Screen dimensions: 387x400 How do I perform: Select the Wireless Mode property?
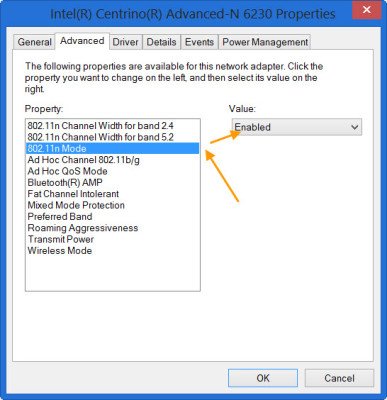[113, 250]
